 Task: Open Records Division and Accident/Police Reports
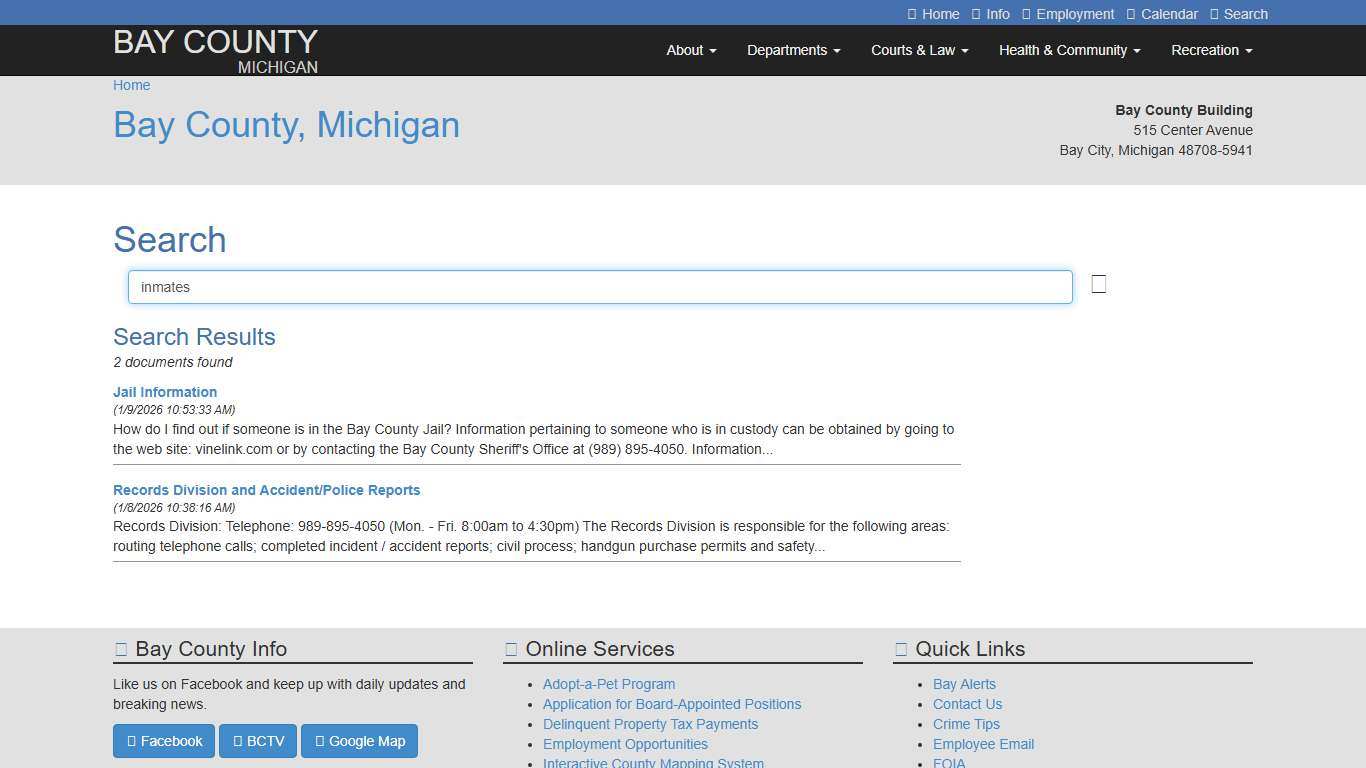point(266,489)
